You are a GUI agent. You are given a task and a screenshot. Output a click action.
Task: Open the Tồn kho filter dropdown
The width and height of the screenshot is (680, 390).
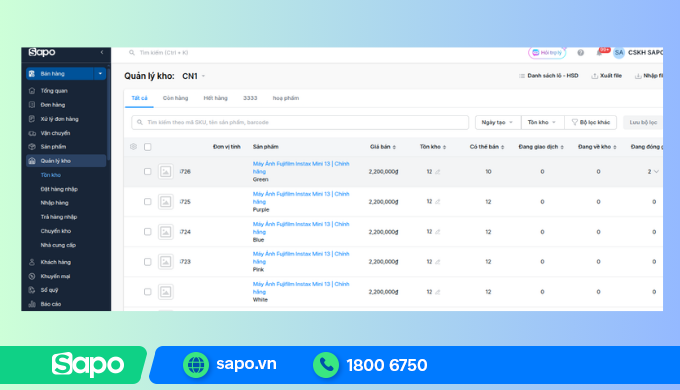[543, 122]
